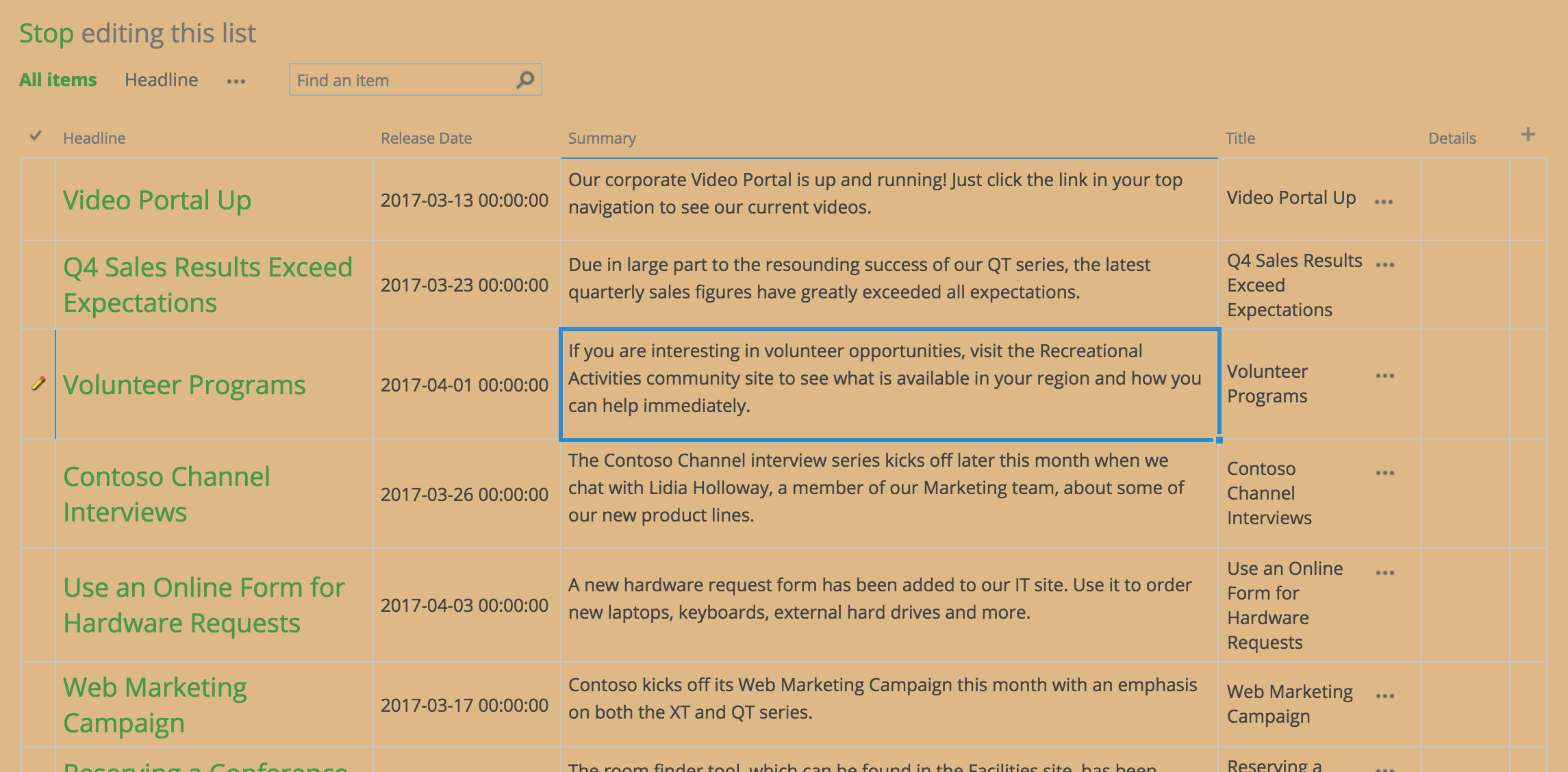Open ellipsis menu for Video Portal Up

pyautogui.click(x=1383, y=202)
